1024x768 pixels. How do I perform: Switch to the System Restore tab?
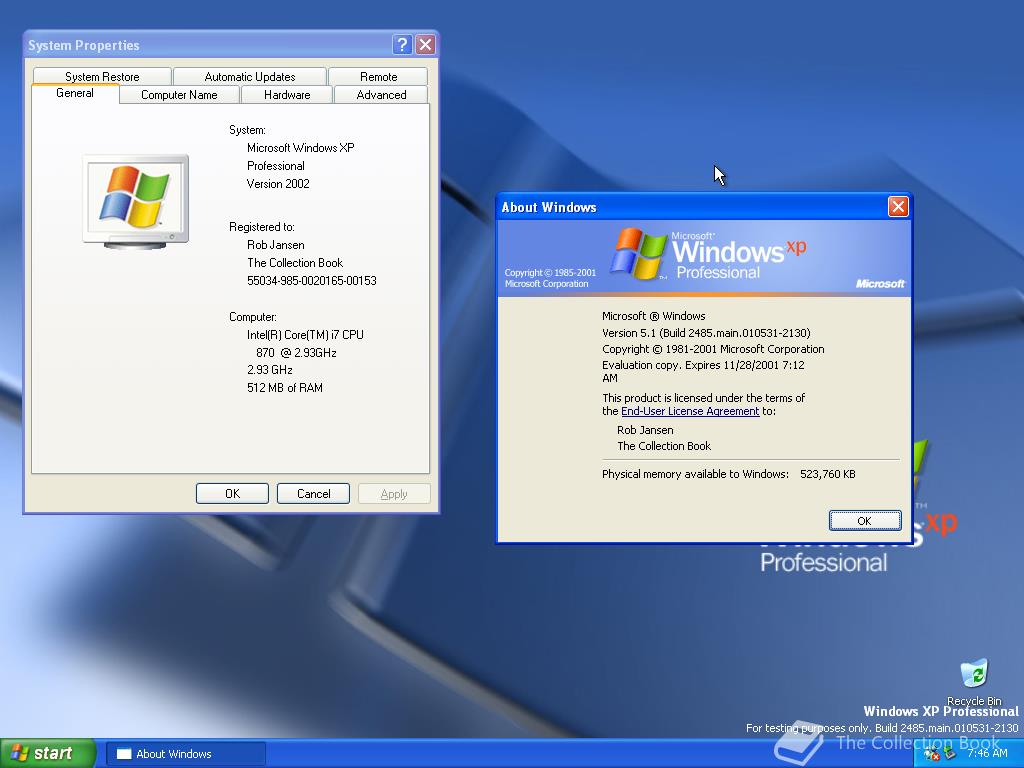(103, 76)
